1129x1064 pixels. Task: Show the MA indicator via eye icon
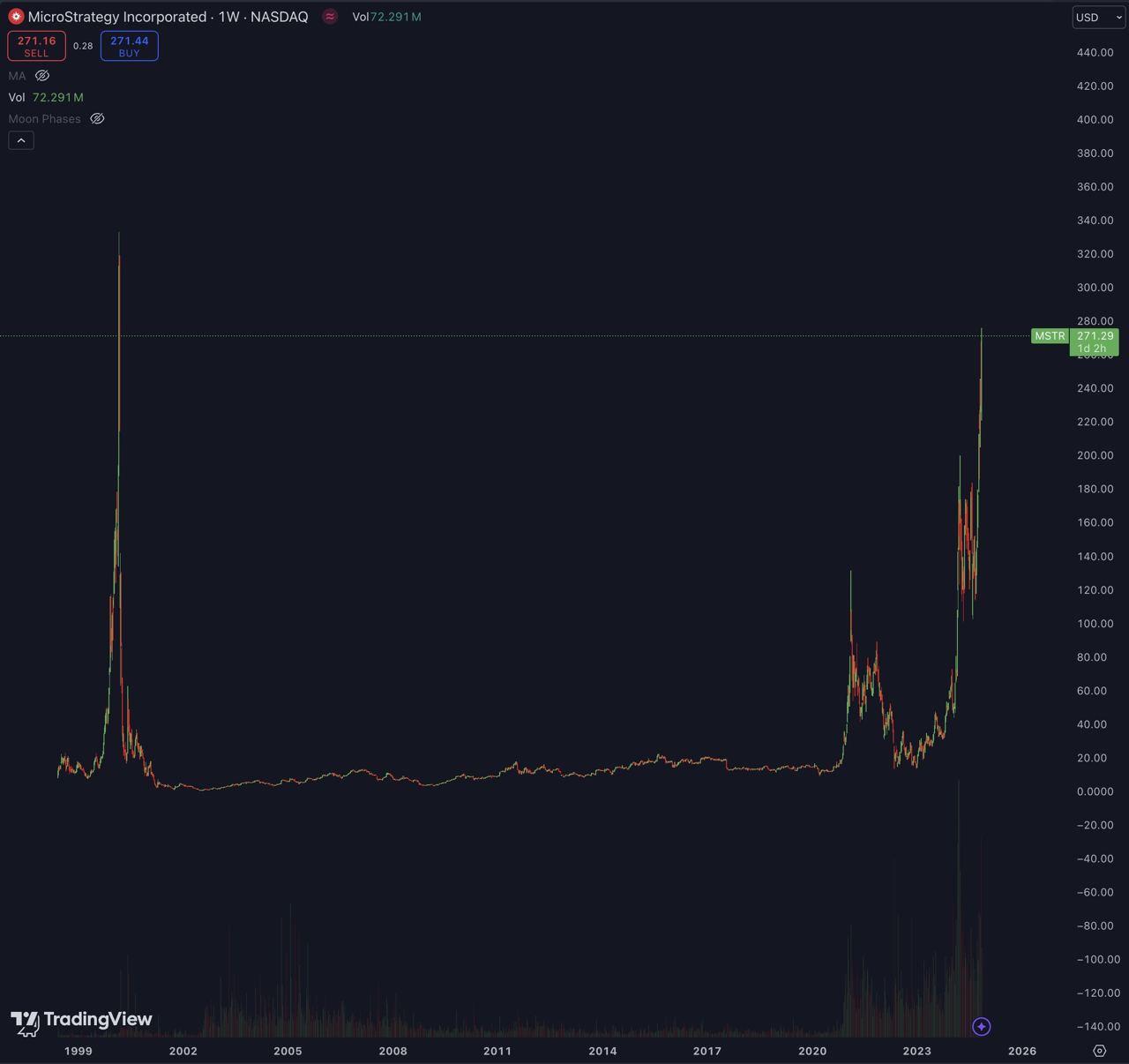42,76
